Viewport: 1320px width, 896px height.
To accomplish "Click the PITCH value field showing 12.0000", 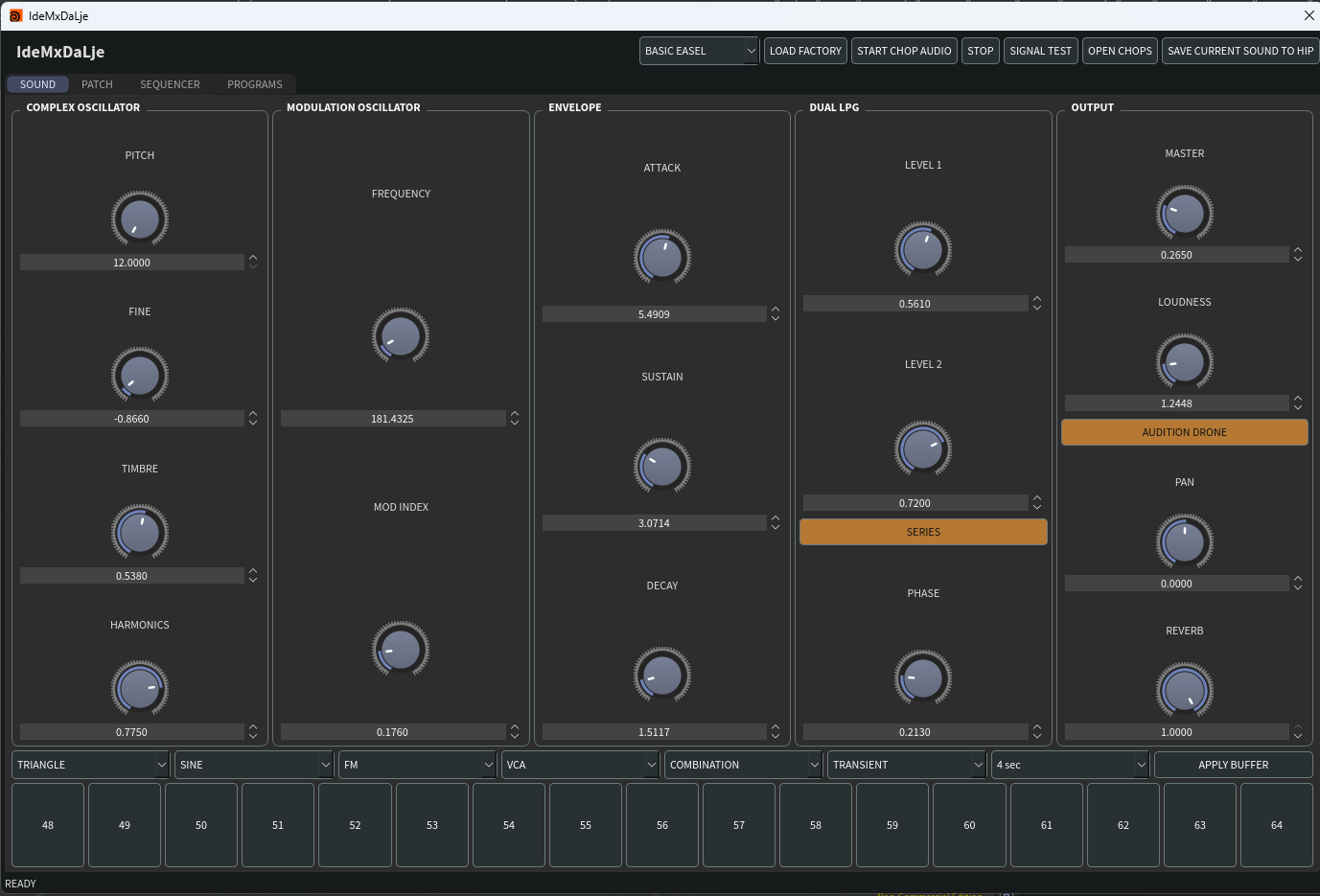I will point(132,263).
